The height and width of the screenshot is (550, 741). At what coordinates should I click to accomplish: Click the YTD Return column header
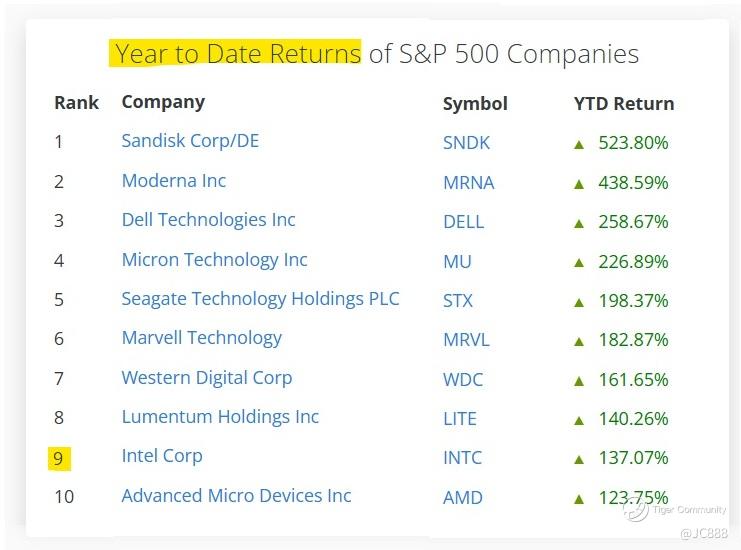[x=624, y=103]
